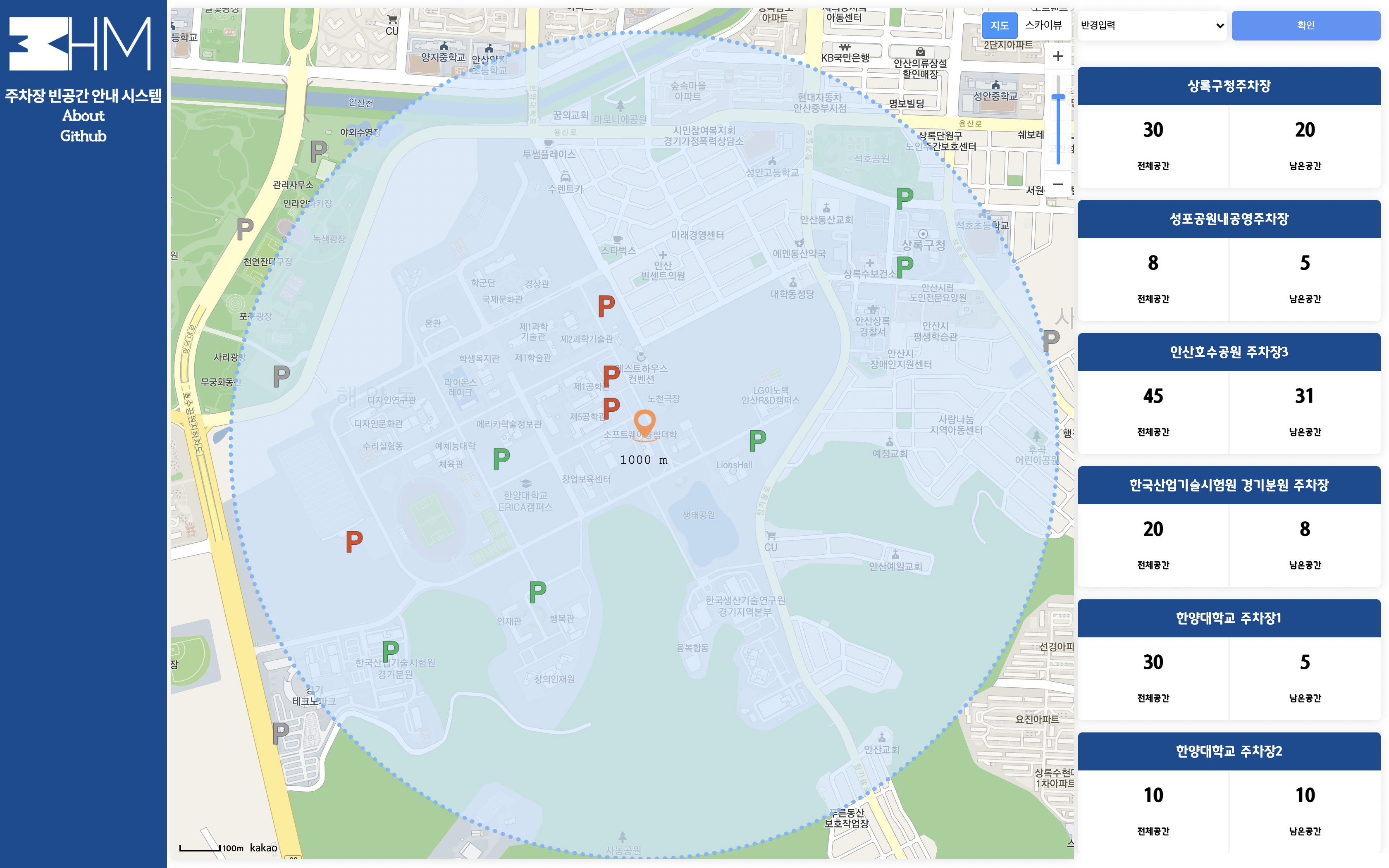Click green P marker near LionsHall
Image resolution: width=1389 pixels, height=868 pixels.
click(757, 440)
